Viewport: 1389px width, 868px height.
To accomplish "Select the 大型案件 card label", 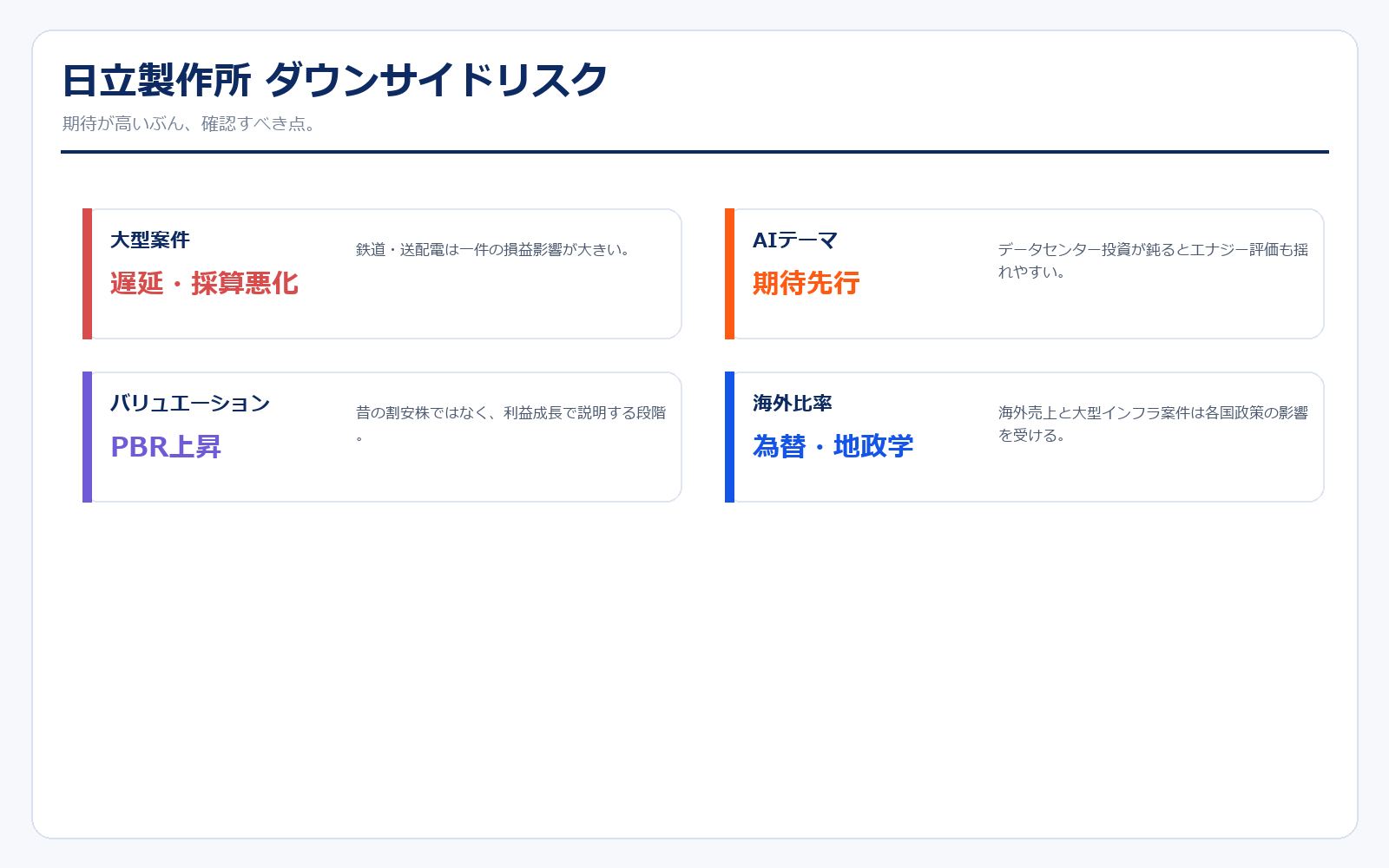I will coord(150,240).
